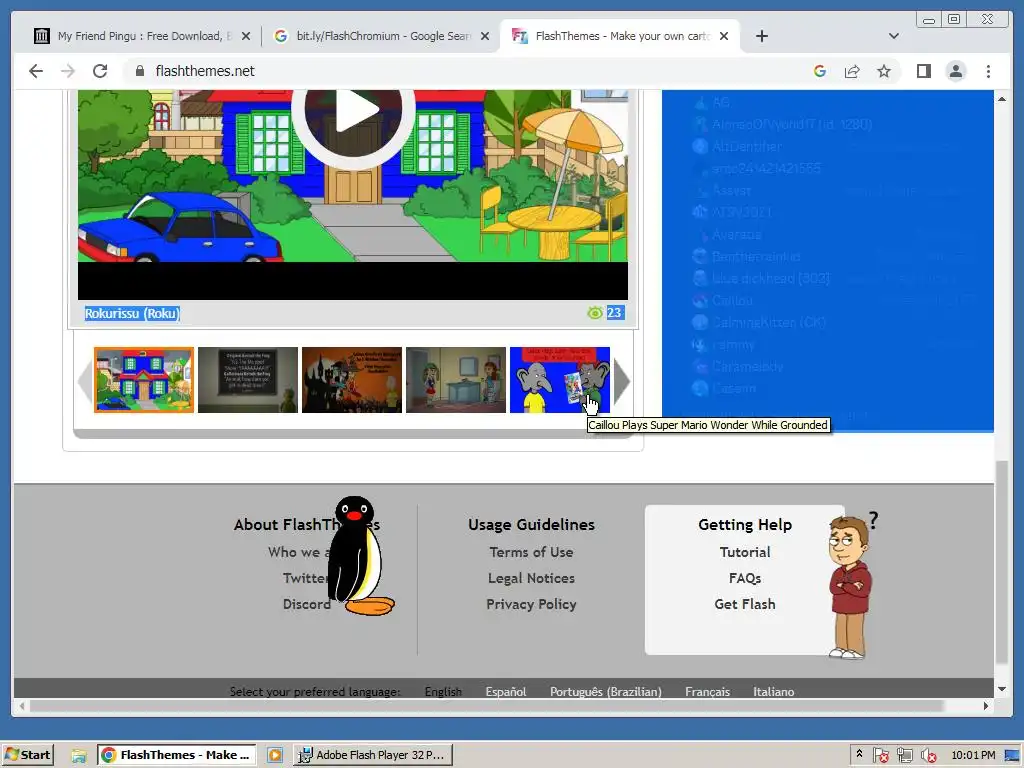Click the page scrollbar down arrow
Viewport: 1024px width, 768px height.
click(x=1002, y=689)
